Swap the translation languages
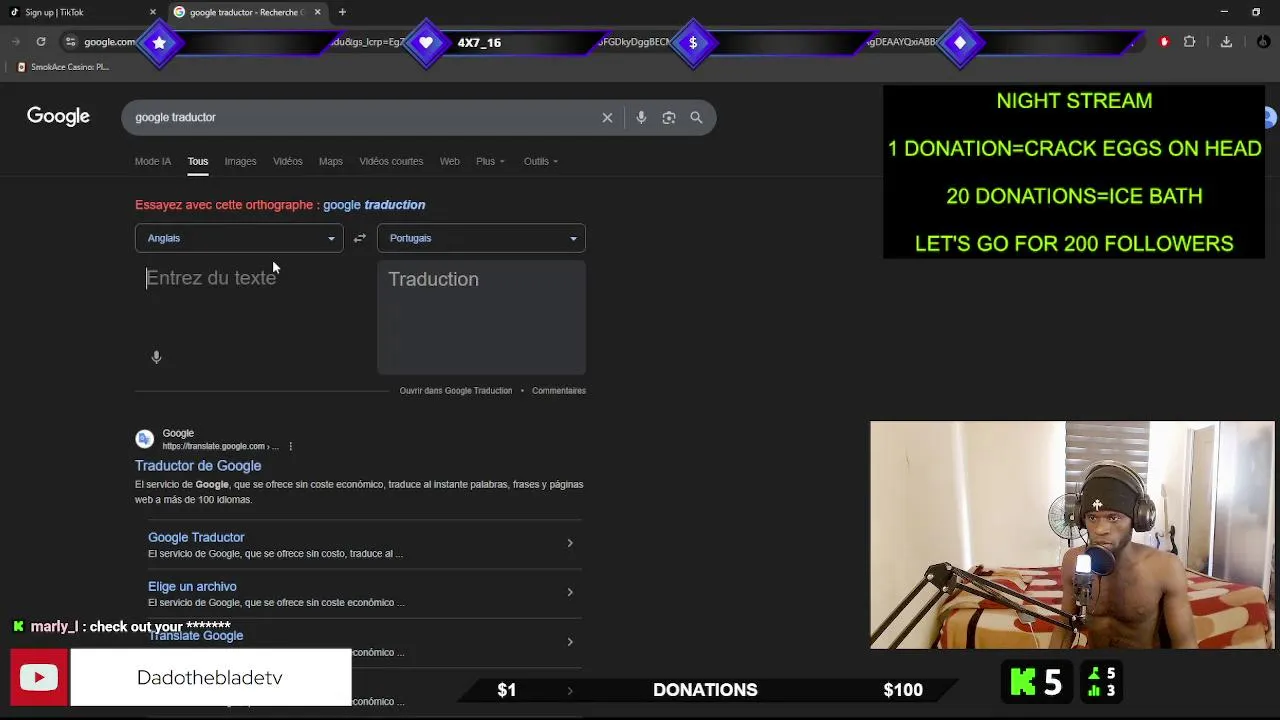Screen dimensions: 1280x720 point(360,238)
